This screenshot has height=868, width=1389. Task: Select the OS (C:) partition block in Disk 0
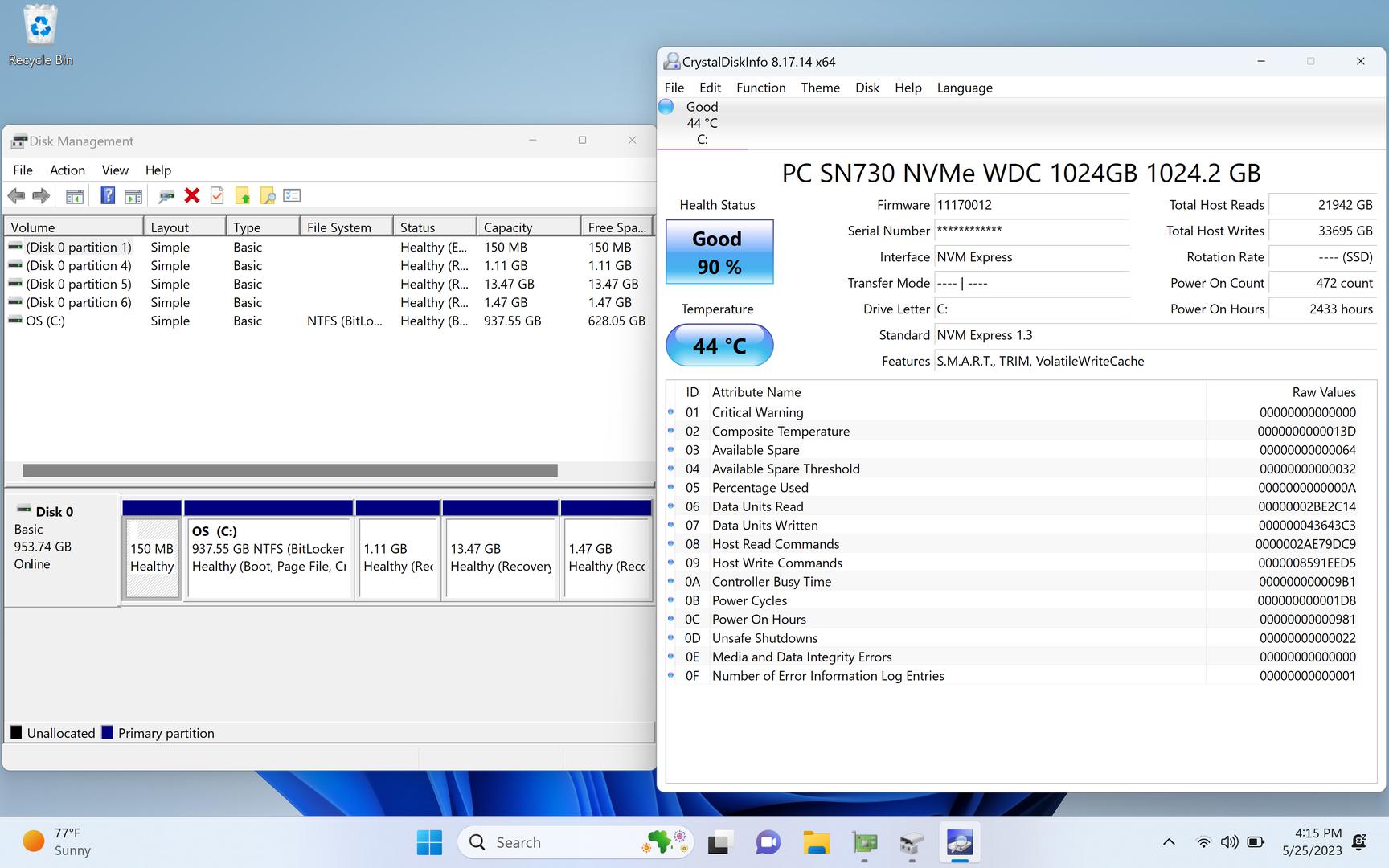click(268, 557)
